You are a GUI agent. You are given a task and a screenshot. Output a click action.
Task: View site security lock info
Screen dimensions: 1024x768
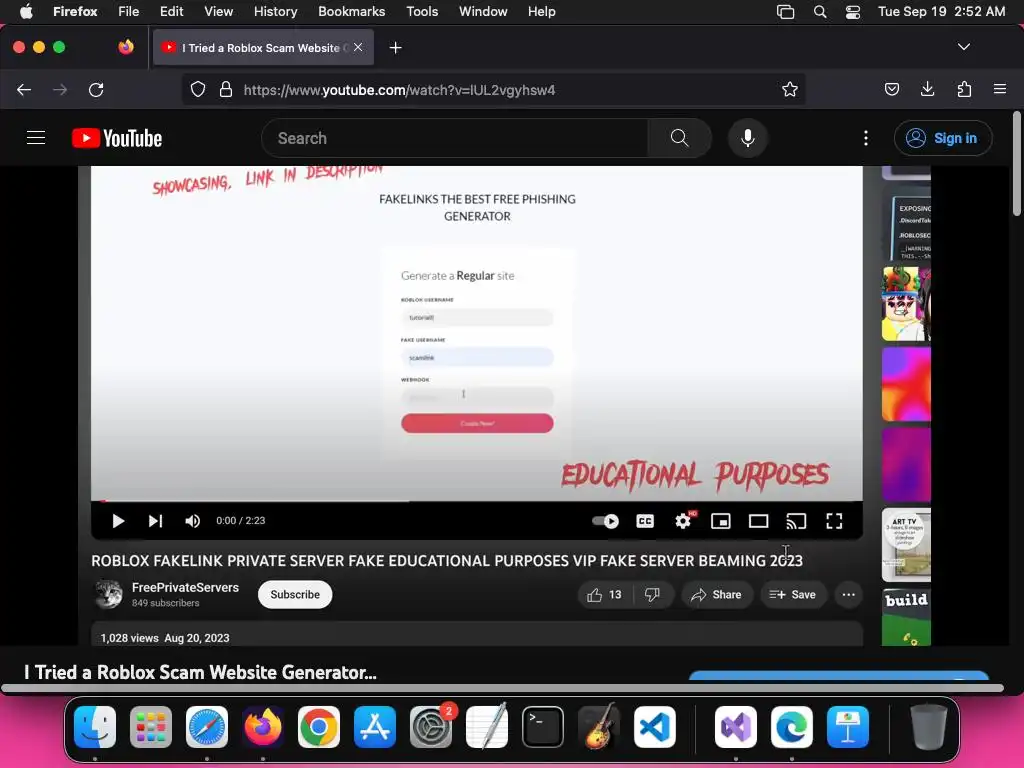pyautogui.click(x=226, y=90)
